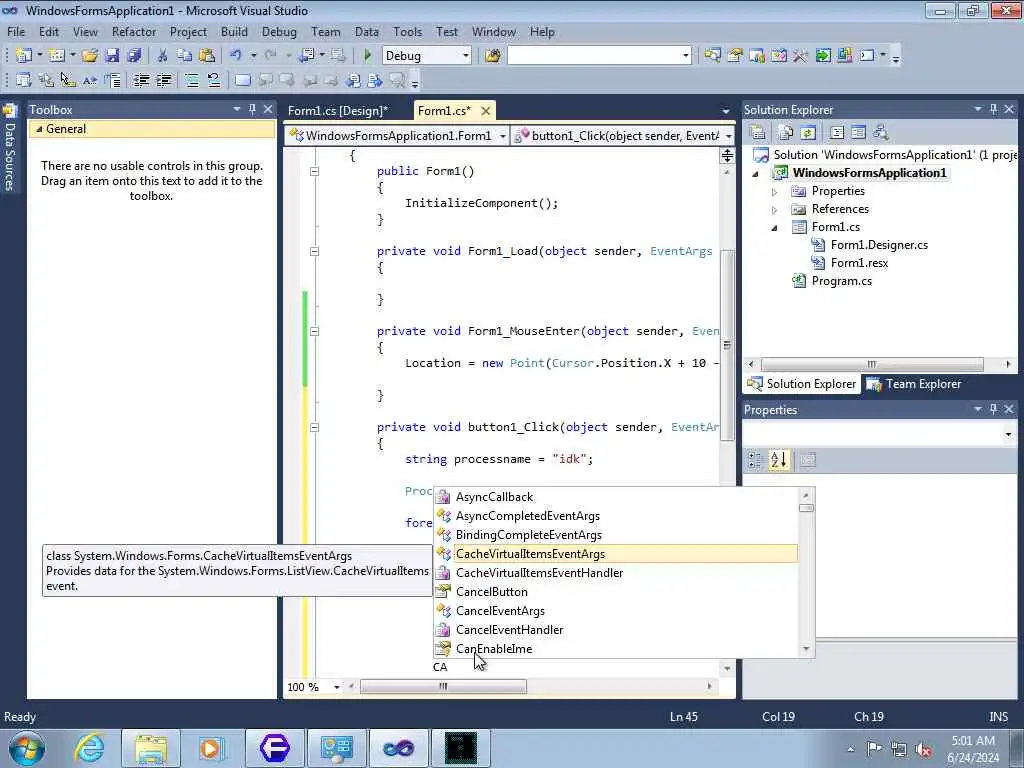Click the Find in Files icon

point(493,56)
